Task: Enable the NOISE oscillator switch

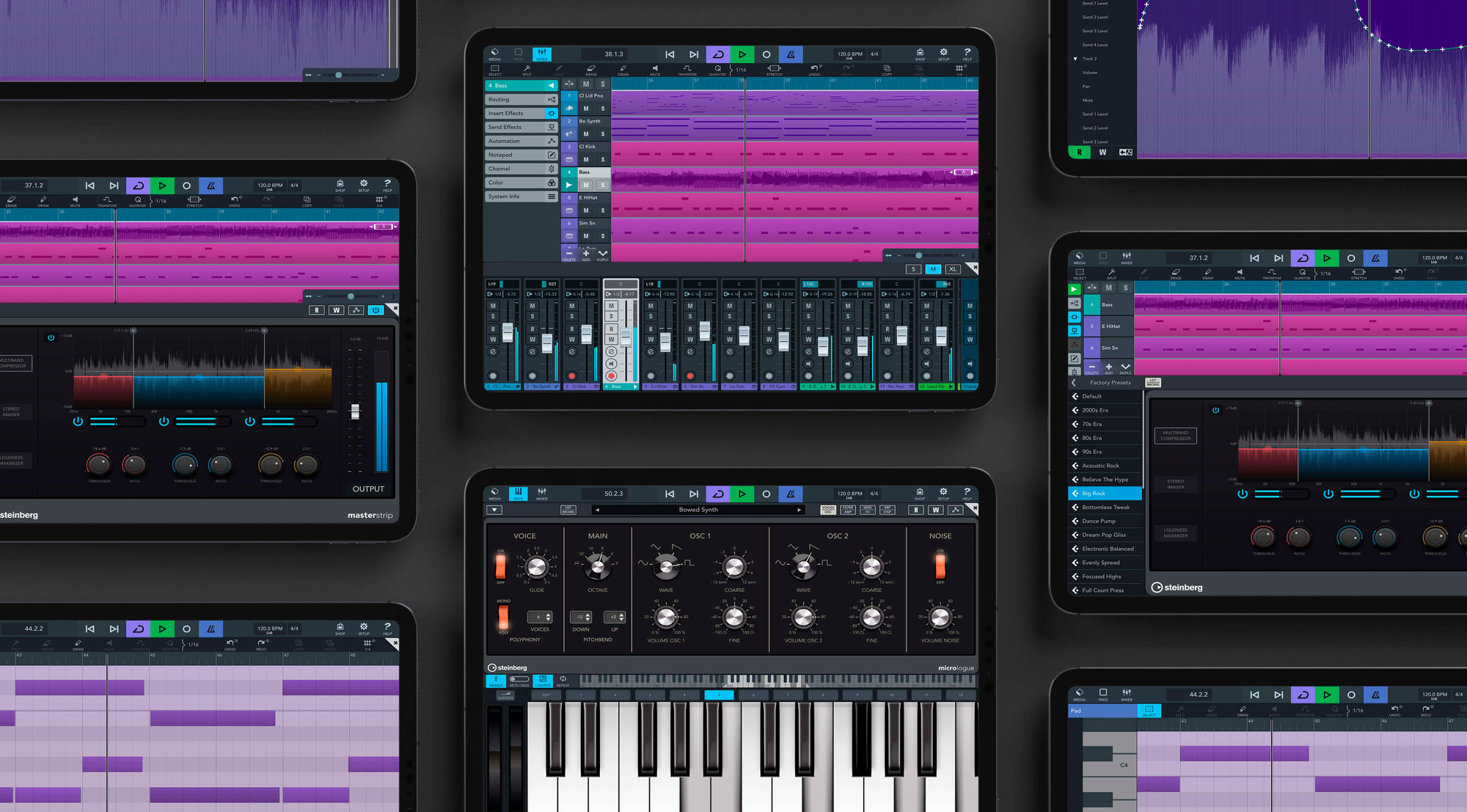Action: pyautogui.click(x=940, y=566)
